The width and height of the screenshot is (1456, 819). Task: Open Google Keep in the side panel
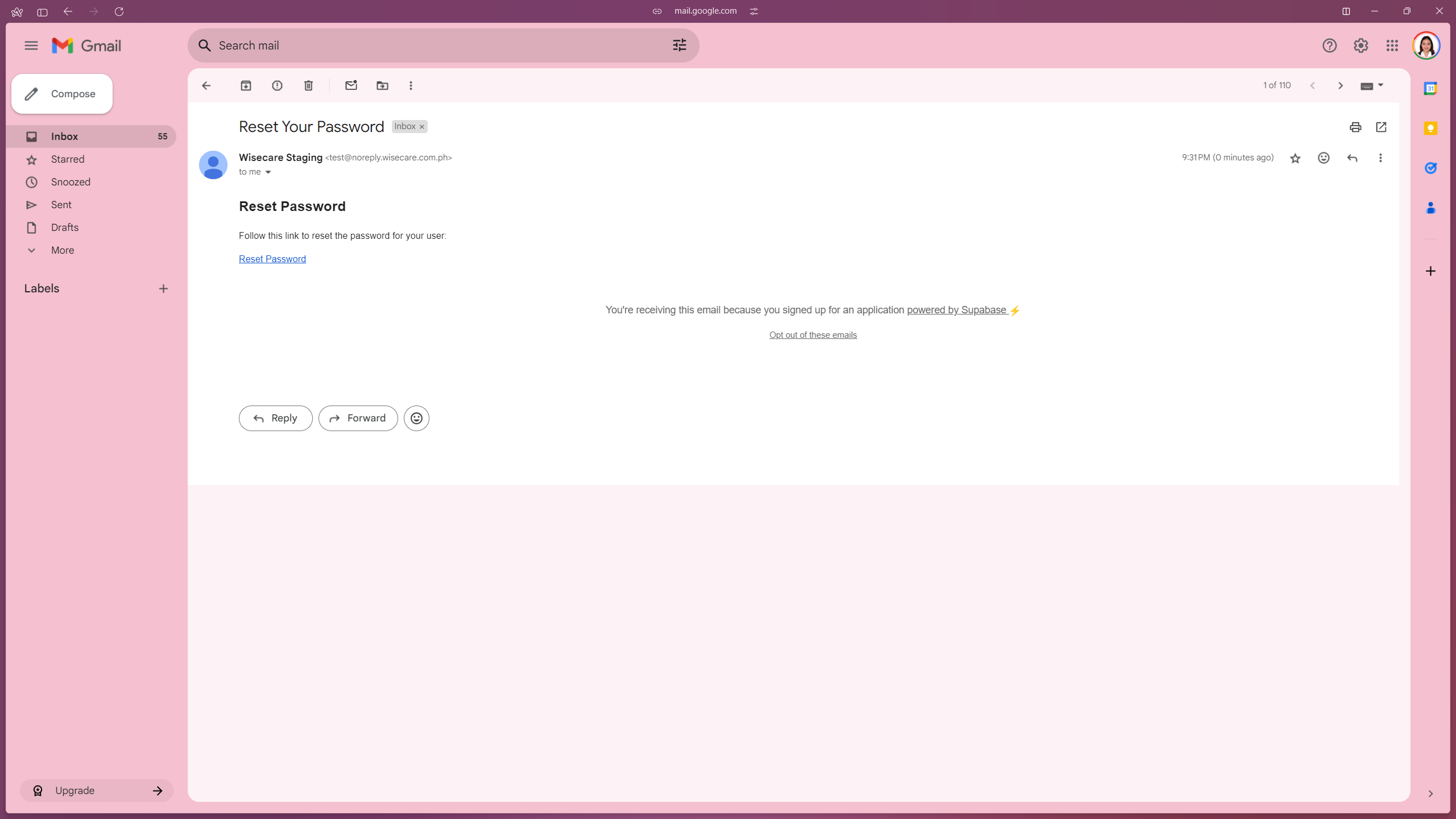click(1431, 128)
